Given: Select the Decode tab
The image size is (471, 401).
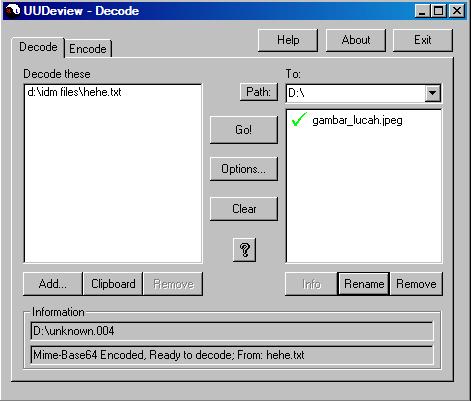Looking at the screenshot, I should [38, 47].
